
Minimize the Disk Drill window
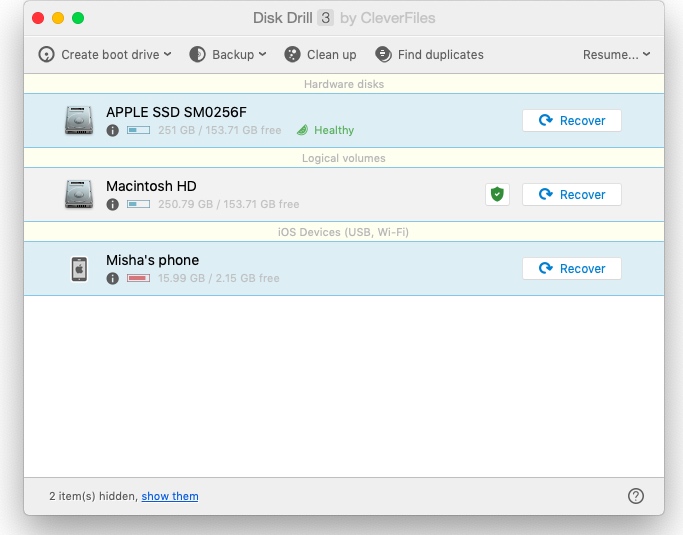tap(58, 18)
